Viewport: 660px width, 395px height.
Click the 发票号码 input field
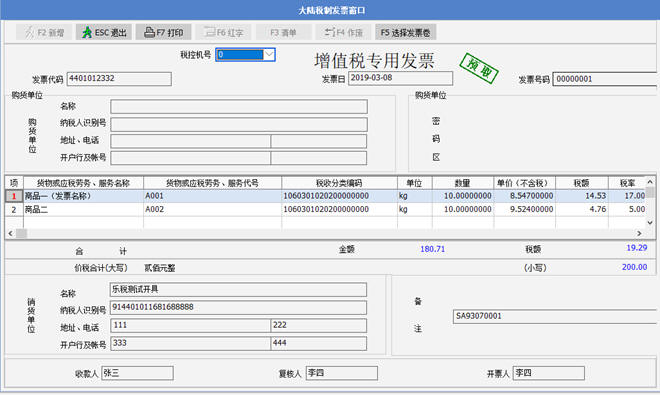pos(605,79)
